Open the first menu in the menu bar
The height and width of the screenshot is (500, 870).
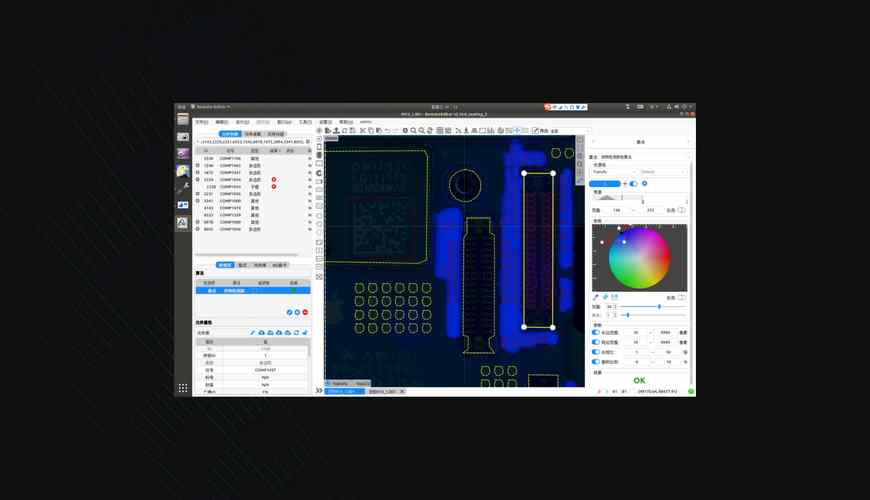[x=201, y=122]
